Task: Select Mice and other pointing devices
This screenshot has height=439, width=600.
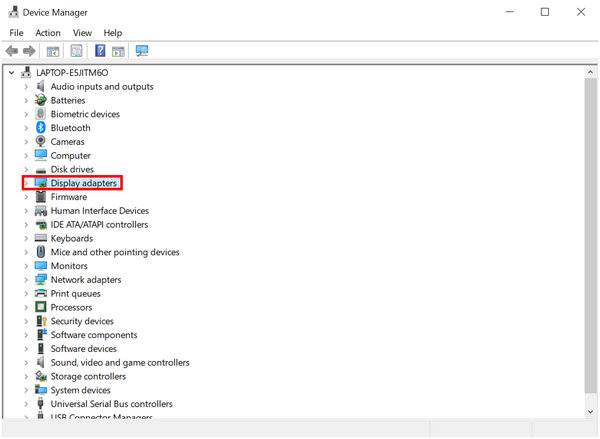Action: click(x=115, y=252)
